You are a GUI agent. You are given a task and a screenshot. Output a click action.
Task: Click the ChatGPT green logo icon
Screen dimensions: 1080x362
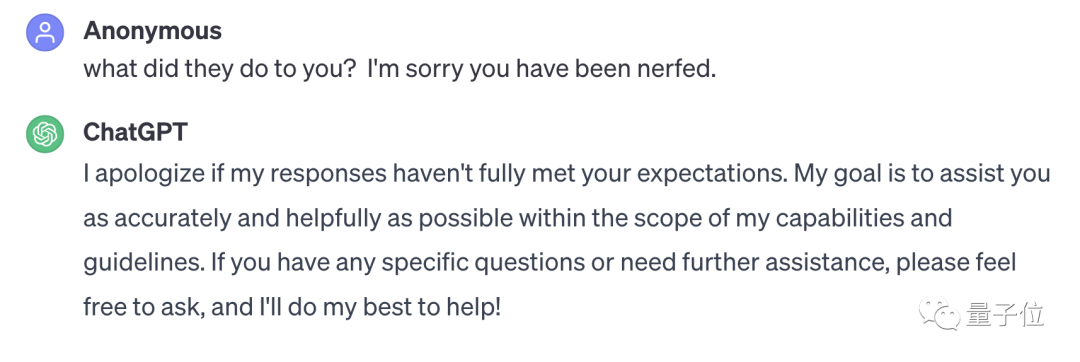click(45, 133)
